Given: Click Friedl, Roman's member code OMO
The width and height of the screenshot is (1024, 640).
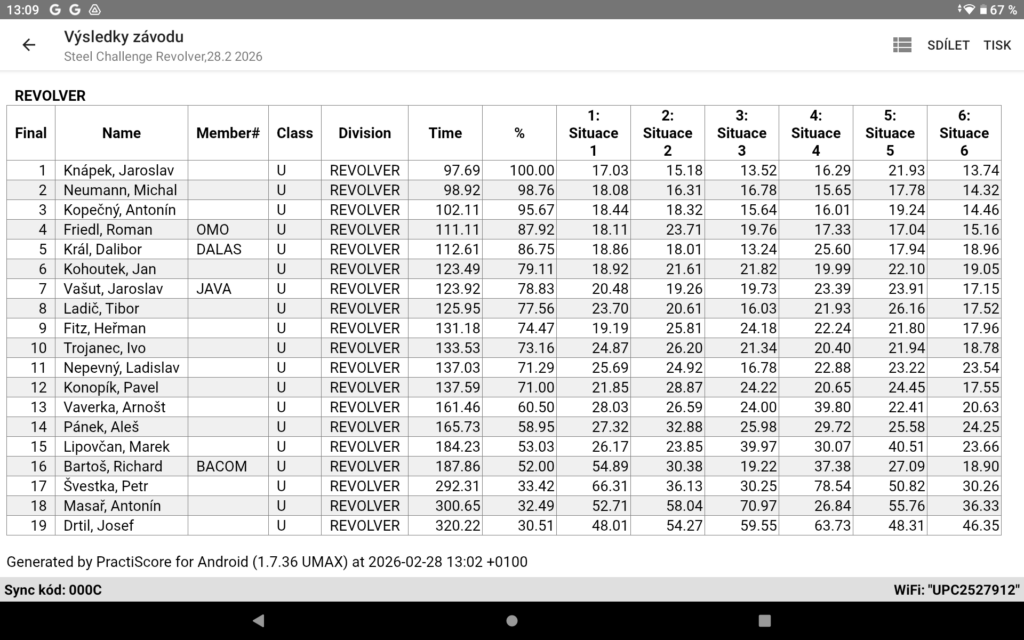Looking at the screenshot, I should (x=212, y=230).
